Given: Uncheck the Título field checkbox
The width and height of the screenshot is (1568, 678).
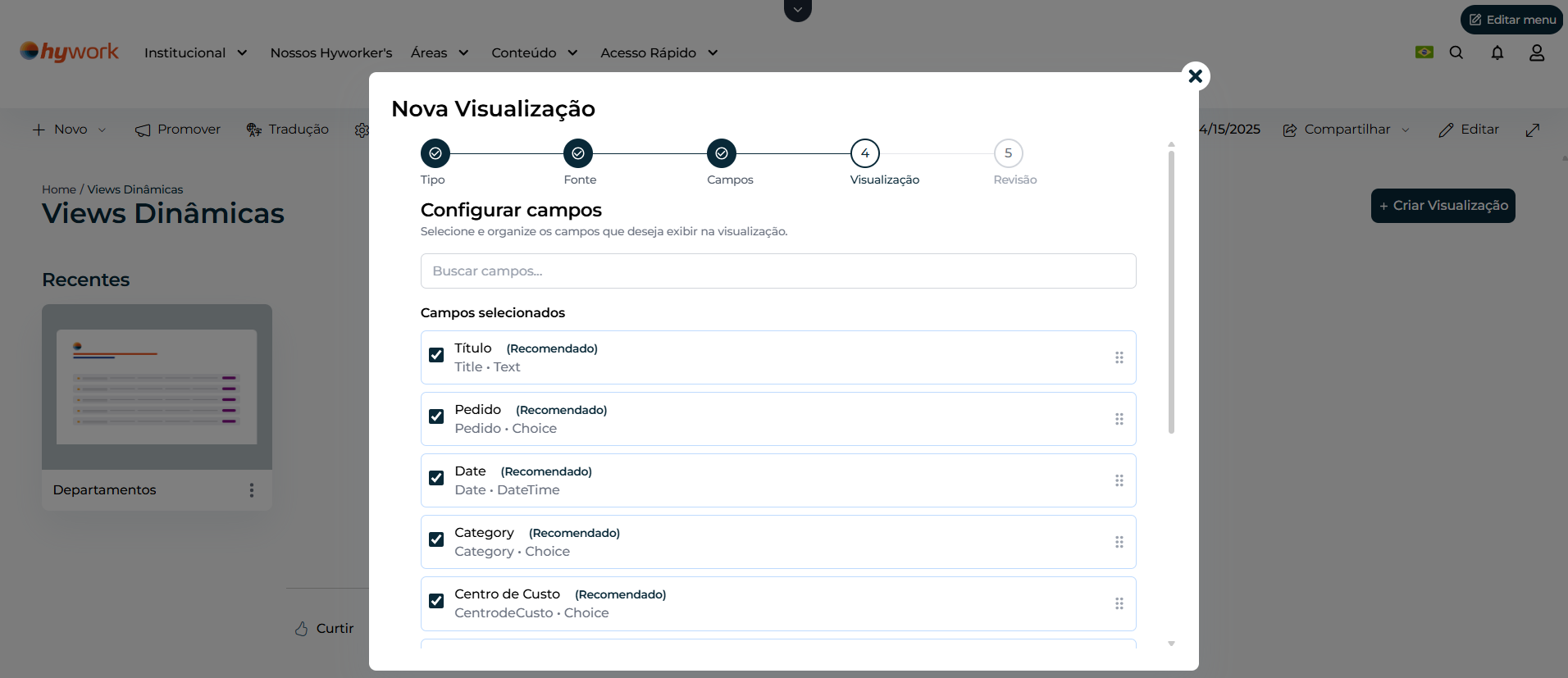Looking at the screenshot, I should point(436,355).
